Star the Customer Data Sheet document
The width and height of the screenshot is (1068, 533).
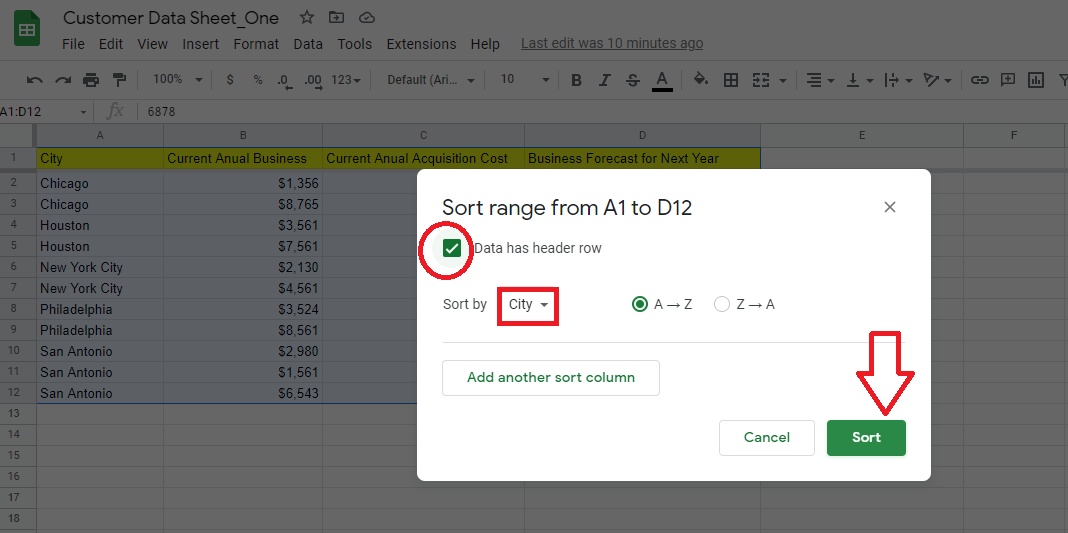click(307, 18)
